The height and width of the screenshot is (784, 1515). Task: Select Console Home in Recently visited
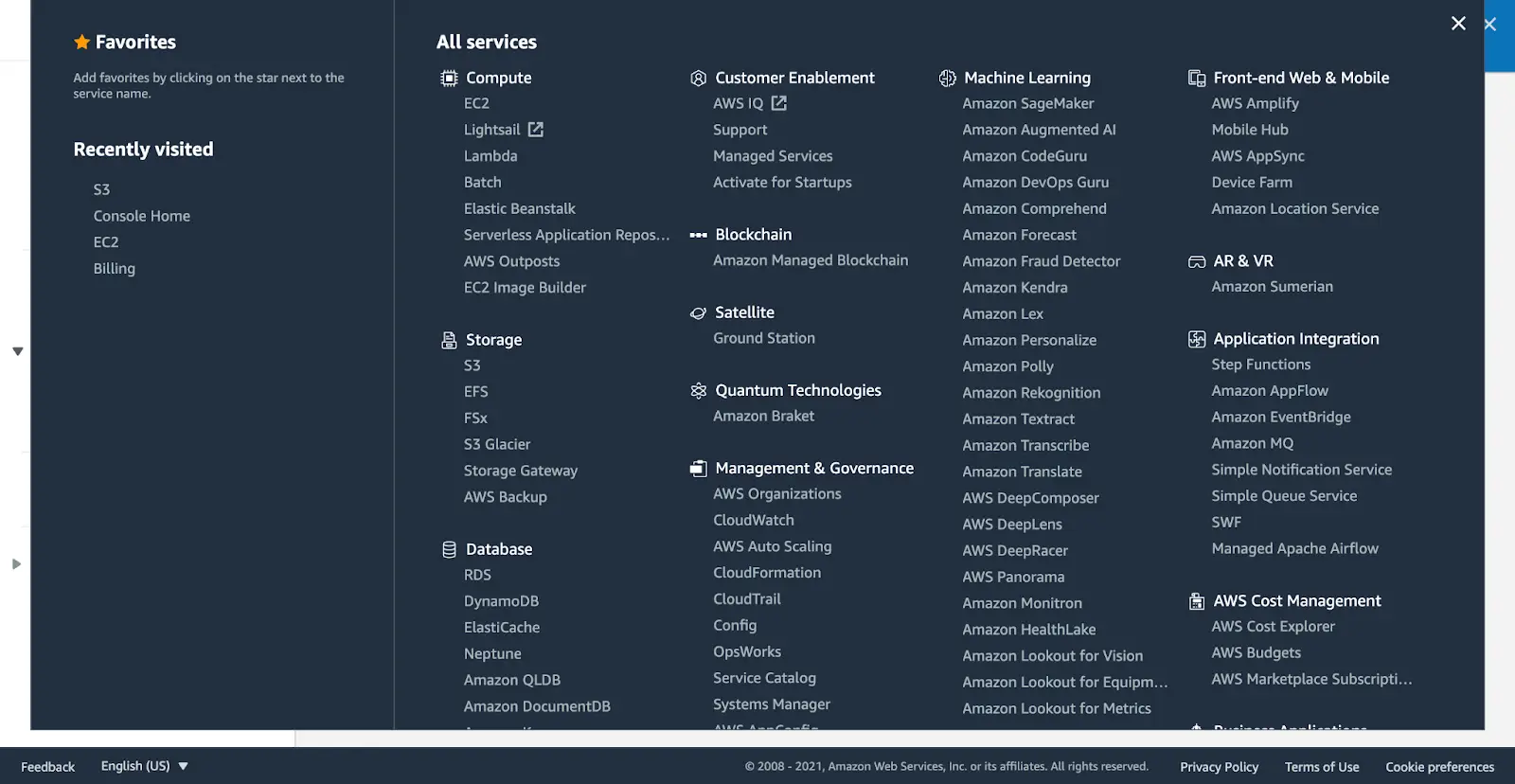tap(142, 216)
